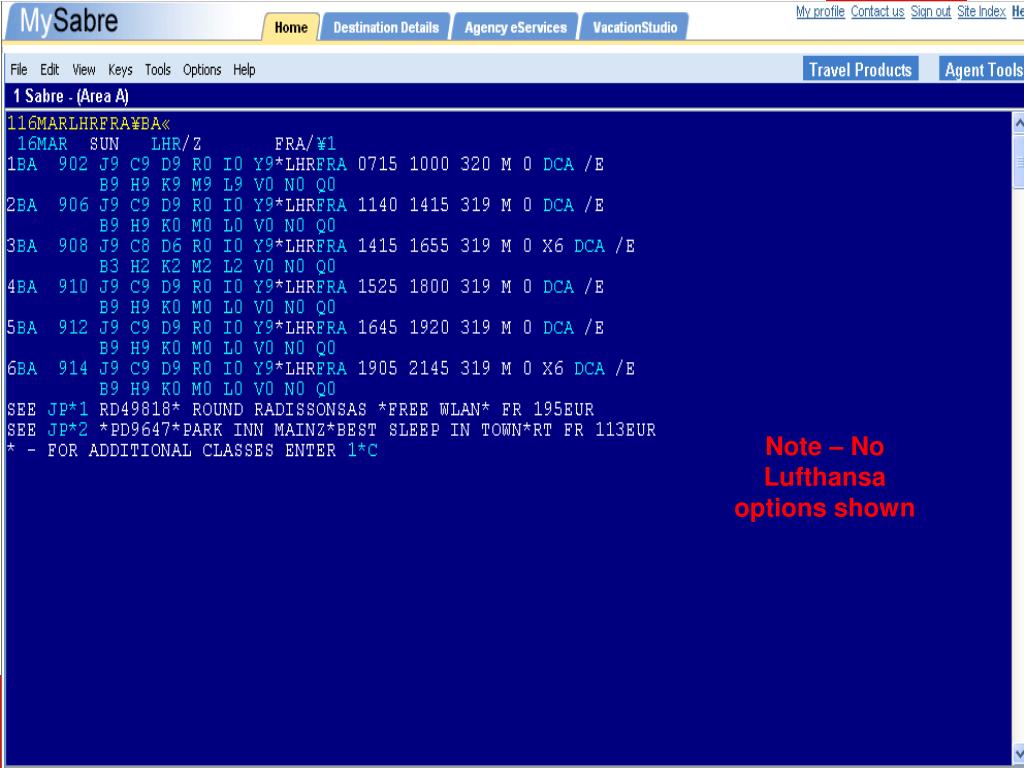Image resolution: width=1024 pixels, height=768 pixels.
Task: Click DCA in the BA 906 row
Action: [558, 205]
